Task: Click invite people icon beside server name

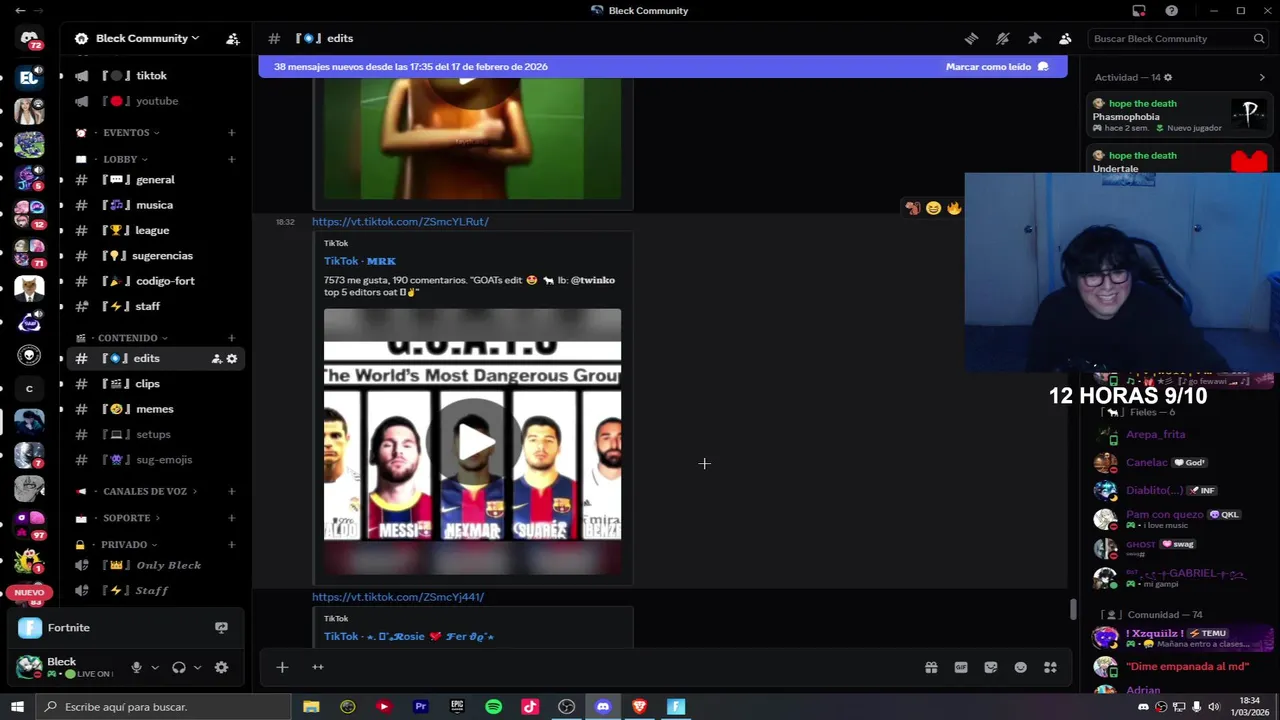Action: pos(233,38)
